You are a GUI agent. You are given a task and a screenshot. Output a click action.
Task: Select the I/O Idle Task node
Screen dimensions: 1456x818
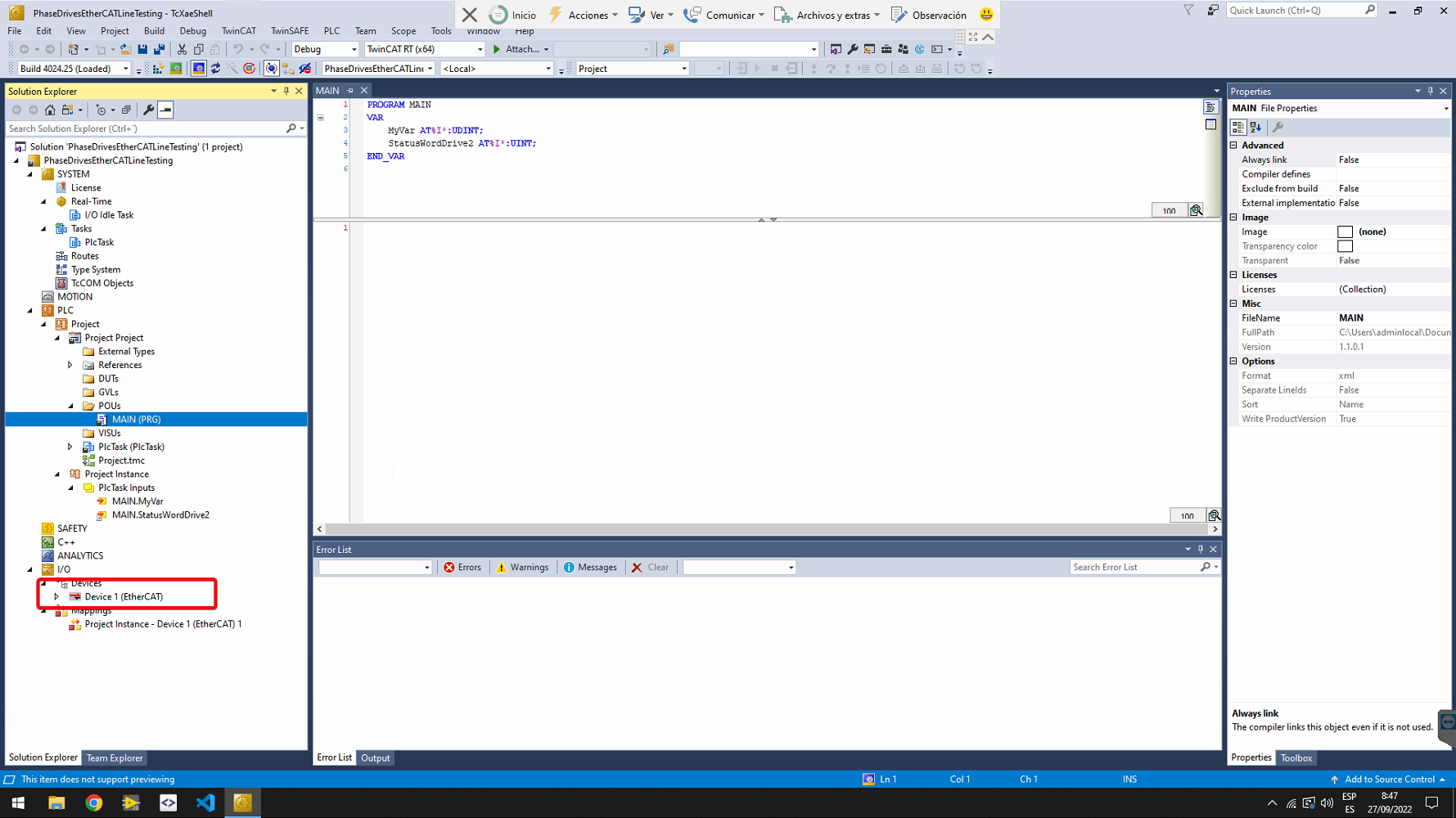point(109,215)
